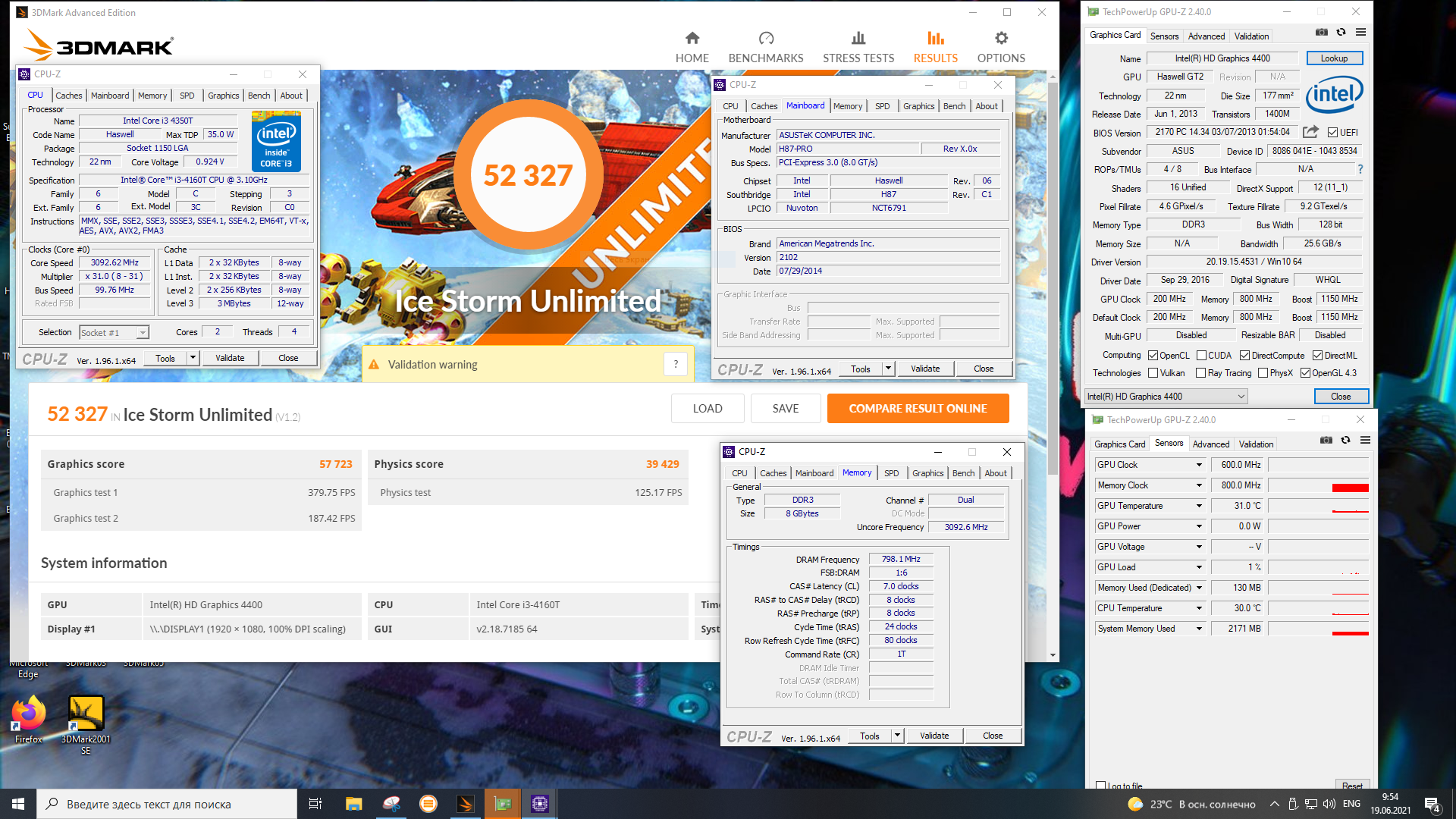Switch to Advanced tab in GPU-Z Graphics Card window
Viewport: 1456px width, 819px height.
click(x=1206, y=36)
